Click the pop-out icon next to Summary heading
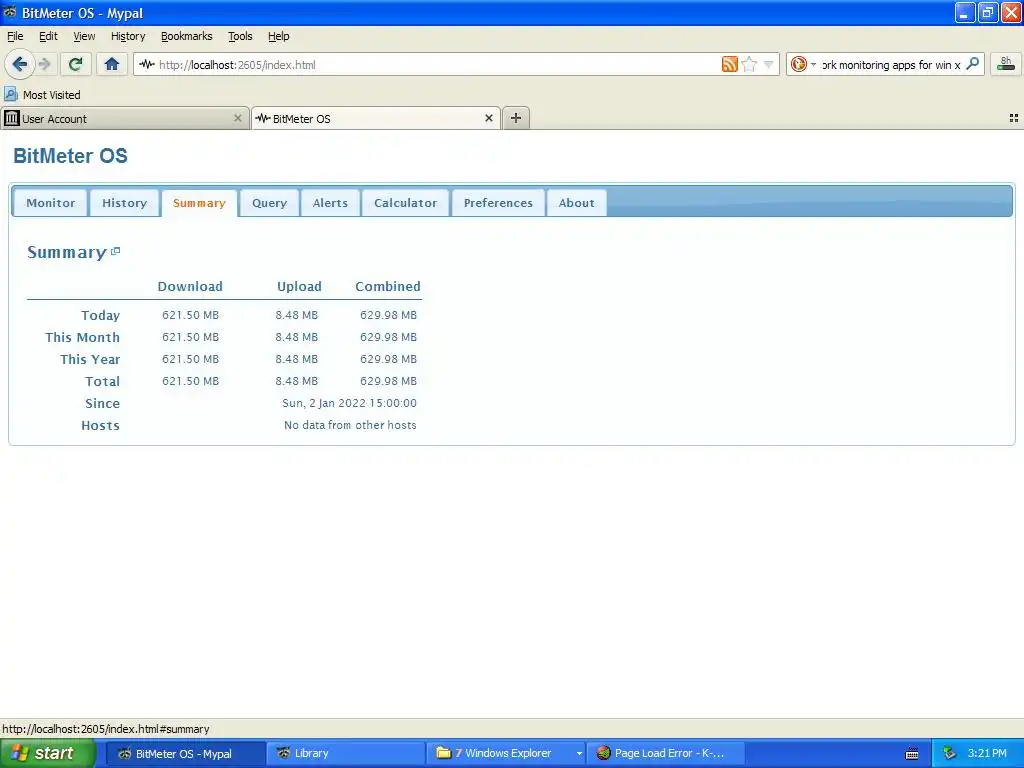Screen dimensions: 1024x768 pyautogui.click(x=116, y=251)
